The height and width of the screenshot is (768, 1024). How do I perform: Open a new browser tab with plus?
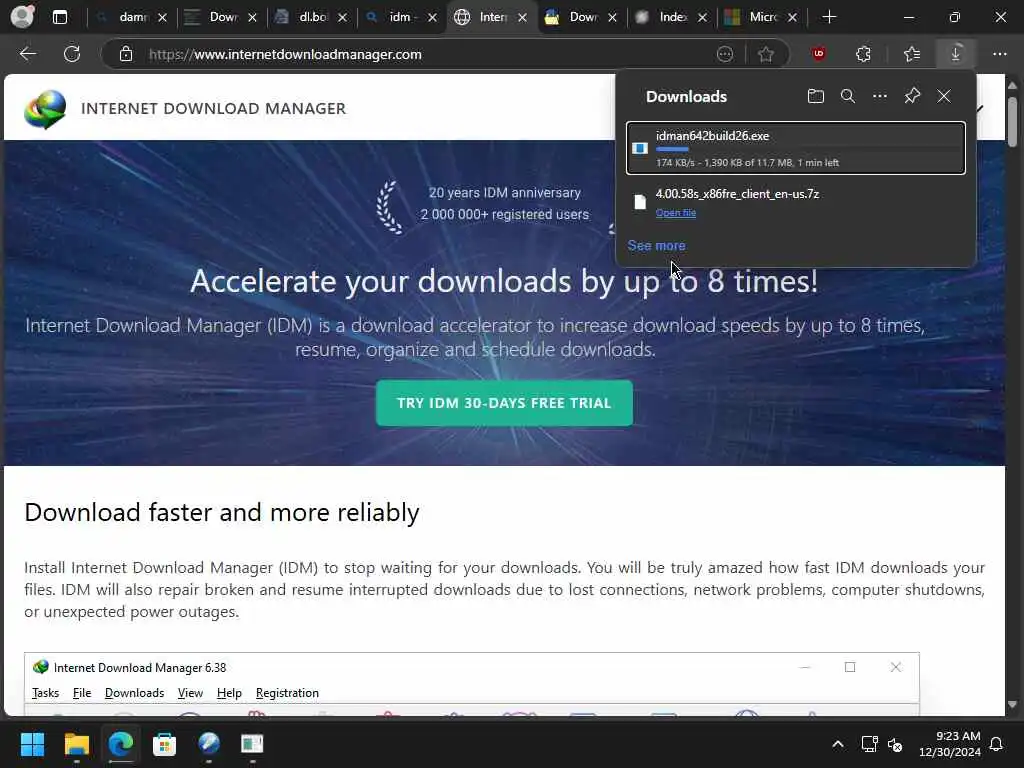click(829, 17)
